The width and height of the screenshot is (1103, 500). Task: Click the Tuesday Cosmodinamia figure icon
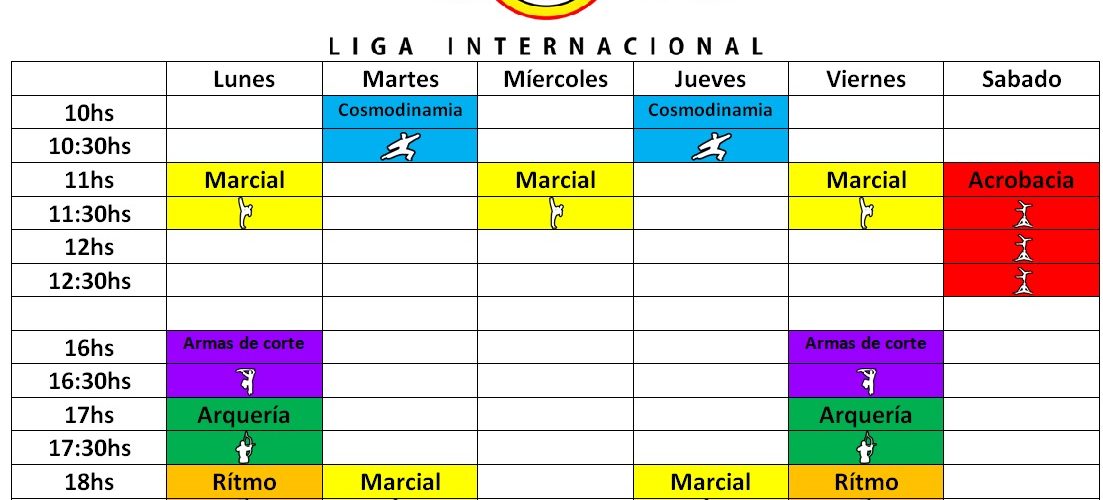(x=400, y=146)
